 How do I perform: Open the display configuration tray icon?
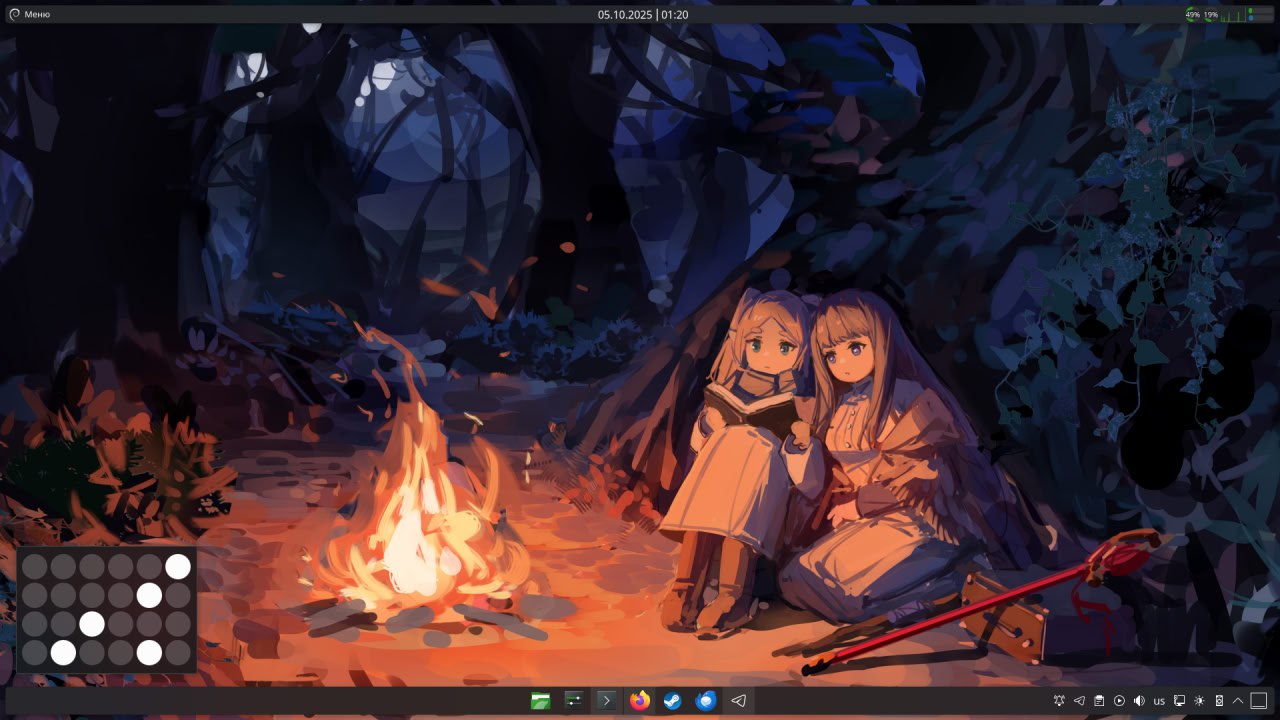point(1179,701)
